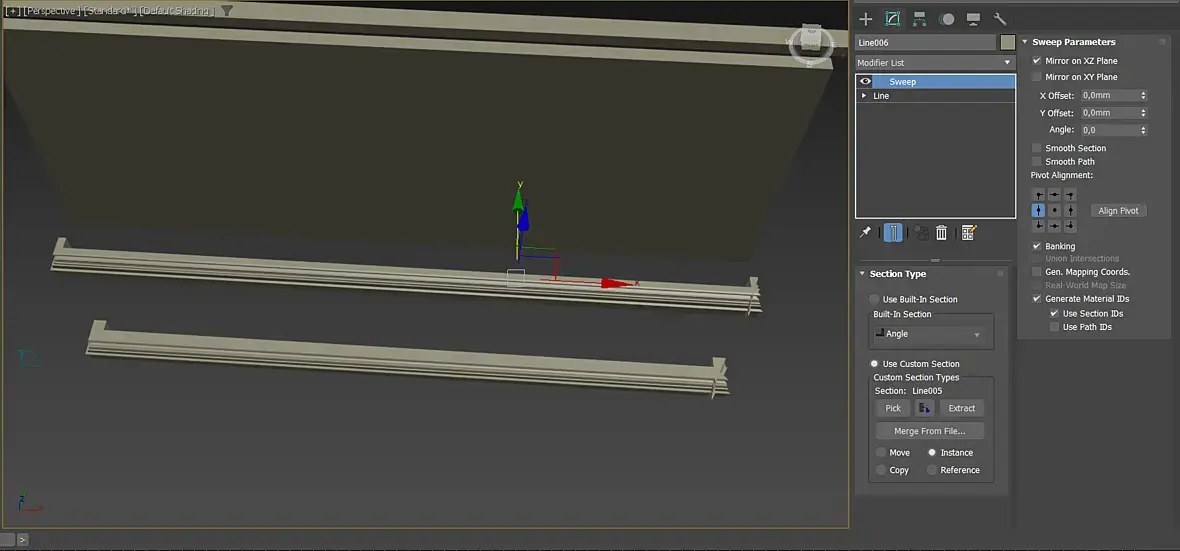Expand the Line entry in modifier stack
Viewport: 1180px width, 551px height.
click(864, 96)
